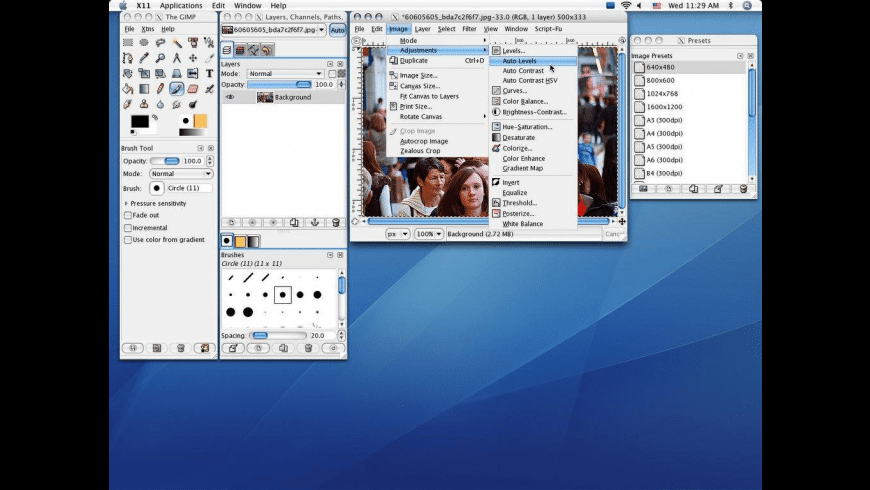The width and height of the screenshot is (870, 490).
Task: Select the Text tool in the toolbox
Action: 208,73
